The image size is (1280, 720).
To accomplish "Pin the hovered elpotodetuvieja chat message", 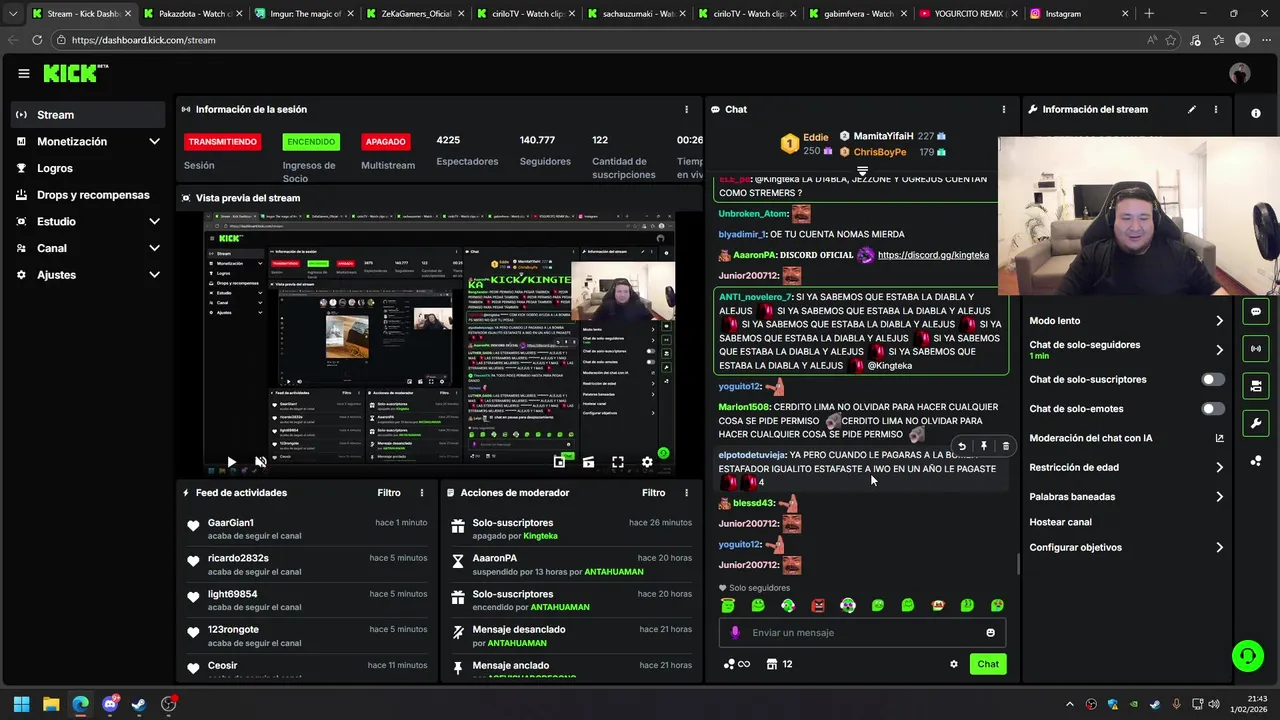I will pos(984,446).
